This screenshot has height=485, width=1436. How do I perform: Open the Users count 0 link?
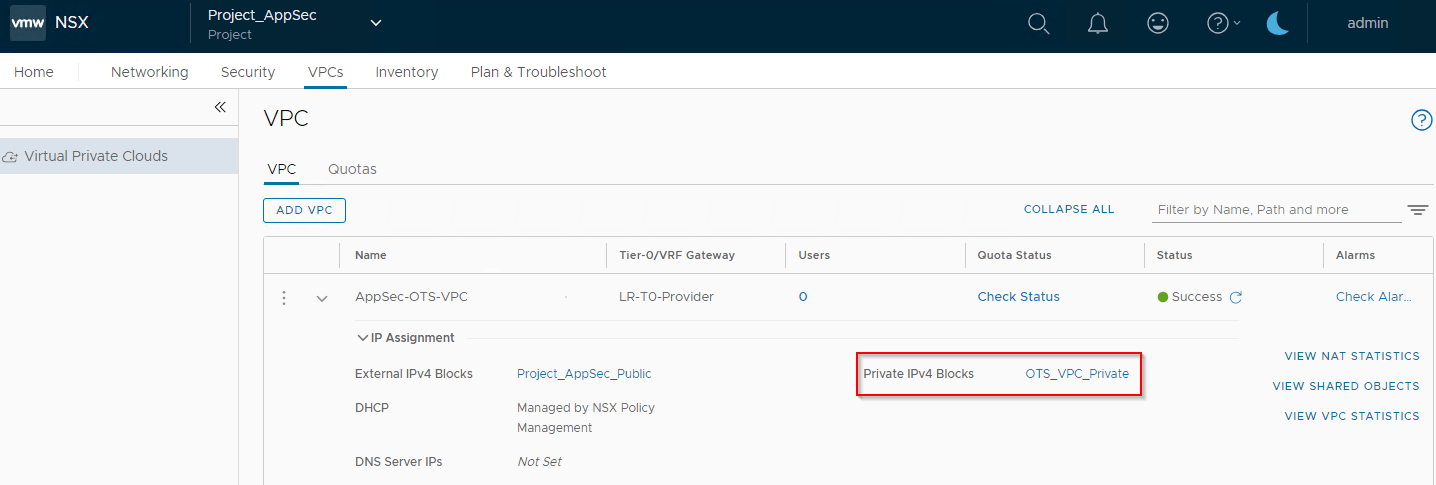pos(803,297)
